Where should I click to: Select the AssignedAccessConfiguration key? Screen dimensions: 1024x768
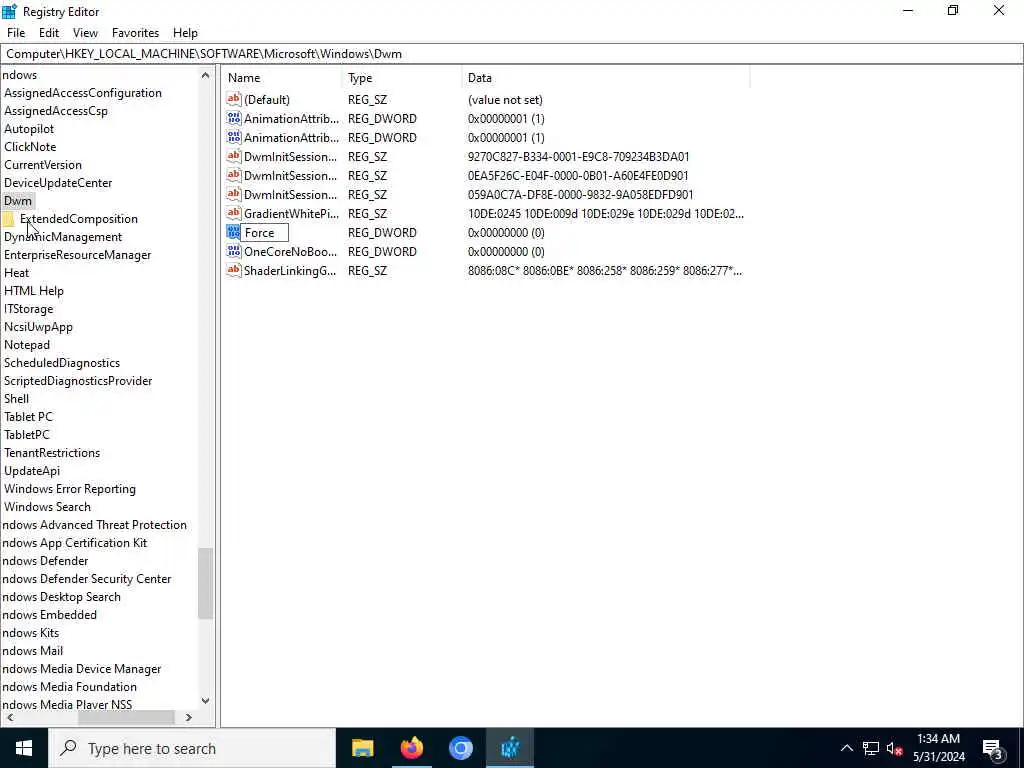[83, 93]
